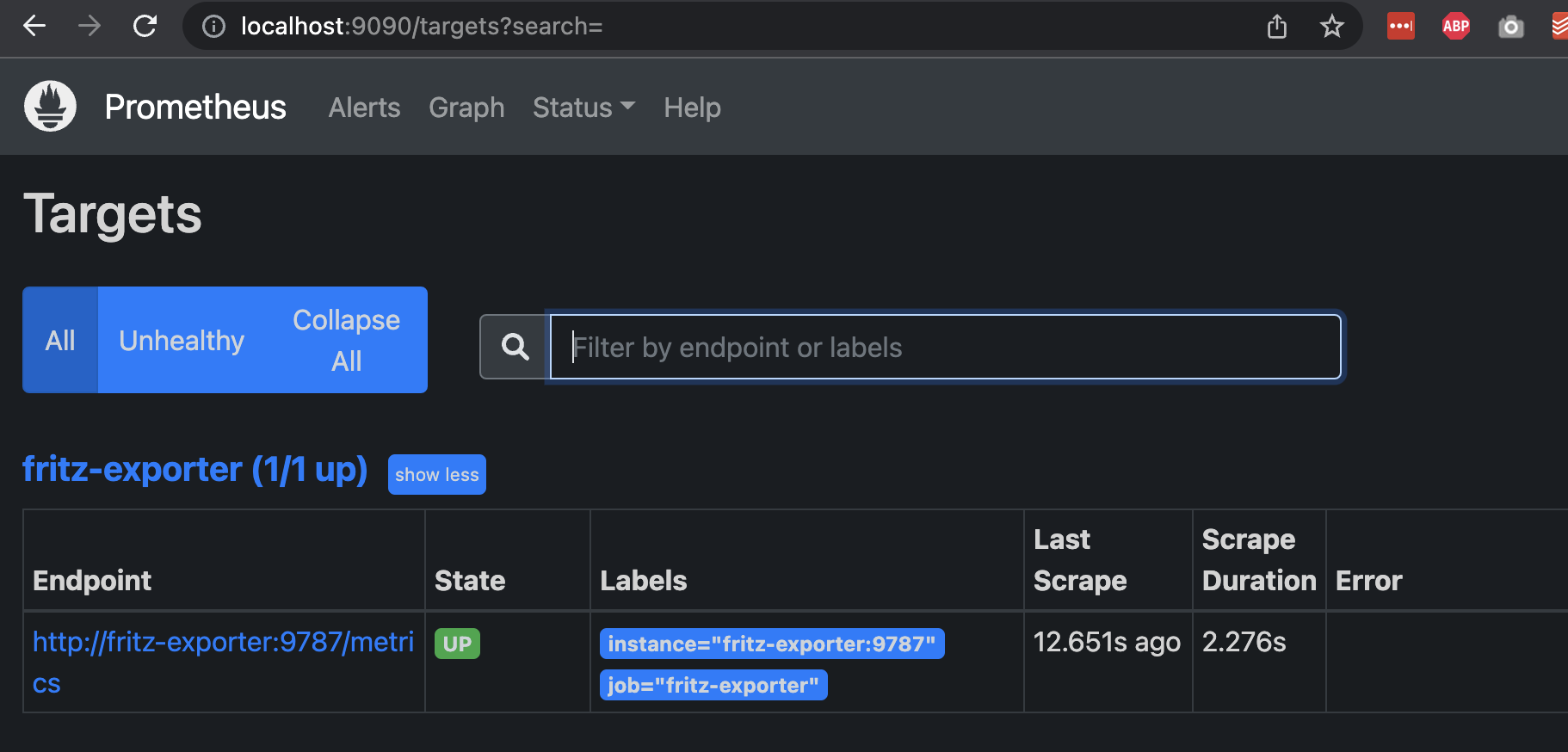This screenshot has height=752, width=1568.
Task: Click the 2.276s scrape duration value
Action: [1244, 642]
